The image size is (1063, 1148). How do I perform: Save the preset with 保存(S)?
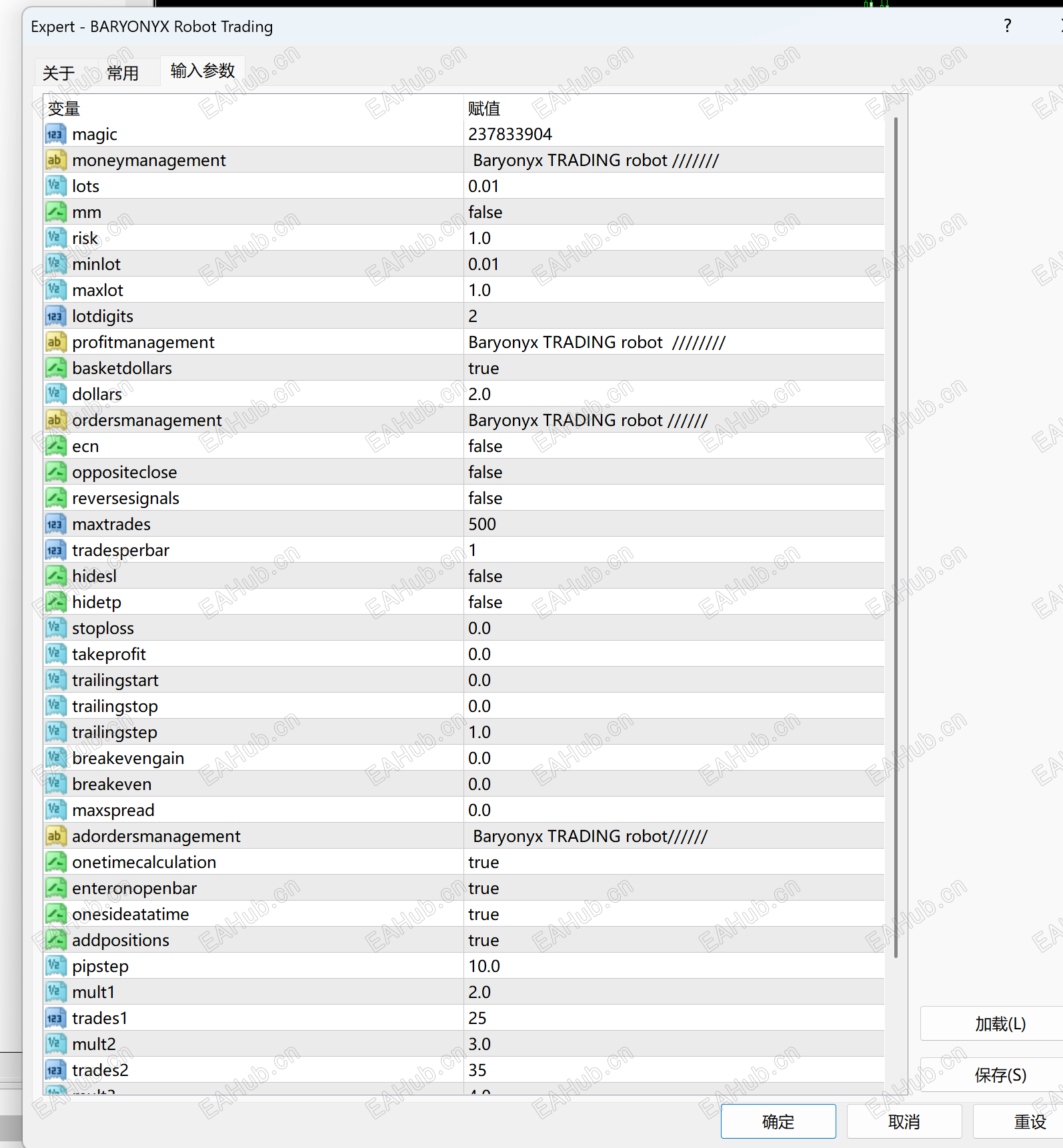pos(992,1075)
